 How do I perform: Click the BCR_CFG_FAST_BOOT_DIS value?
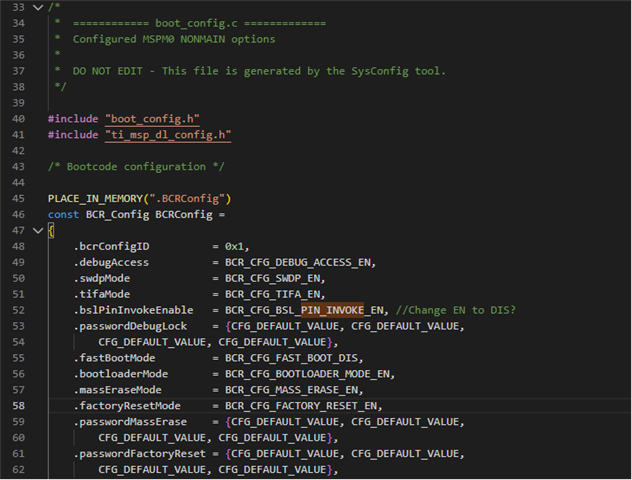pyautogui.click(x=294, y=358)
